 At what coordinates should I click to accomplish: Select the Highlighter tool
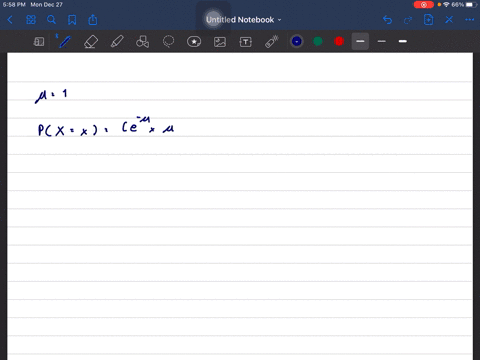pos(117,42)
